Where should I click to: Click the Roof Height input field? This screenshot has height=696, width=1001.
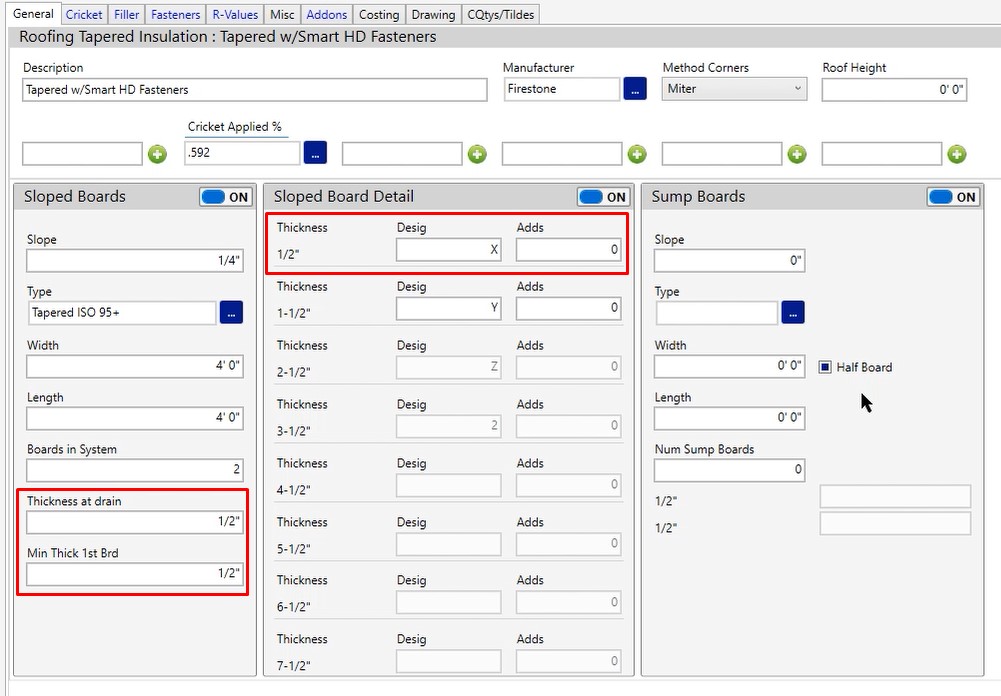click(x=894, y=89)
